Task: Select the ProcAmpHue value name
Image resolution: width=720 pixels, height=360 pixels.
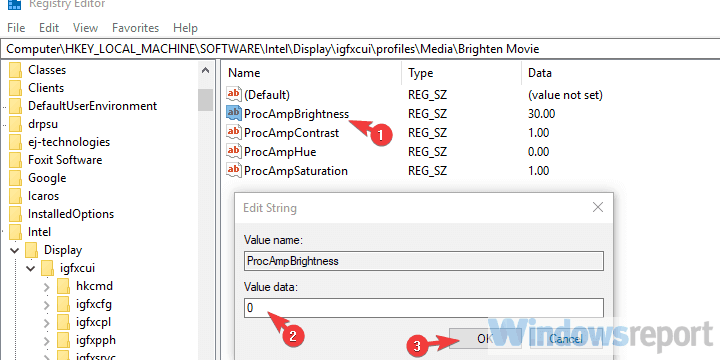Action: click(280, 152)
